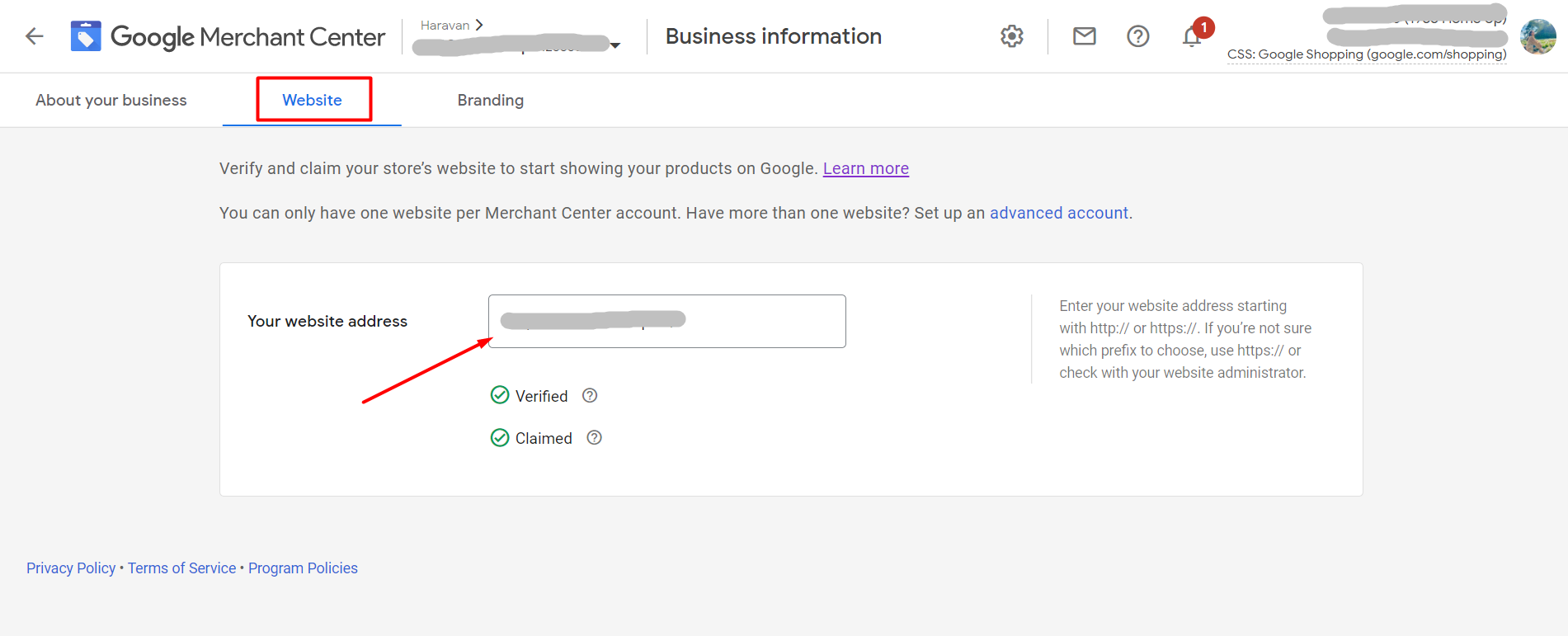Expand the account selector dropdown arrow
This screenshot has width=1568, height=636.
[x=615, y=45]
